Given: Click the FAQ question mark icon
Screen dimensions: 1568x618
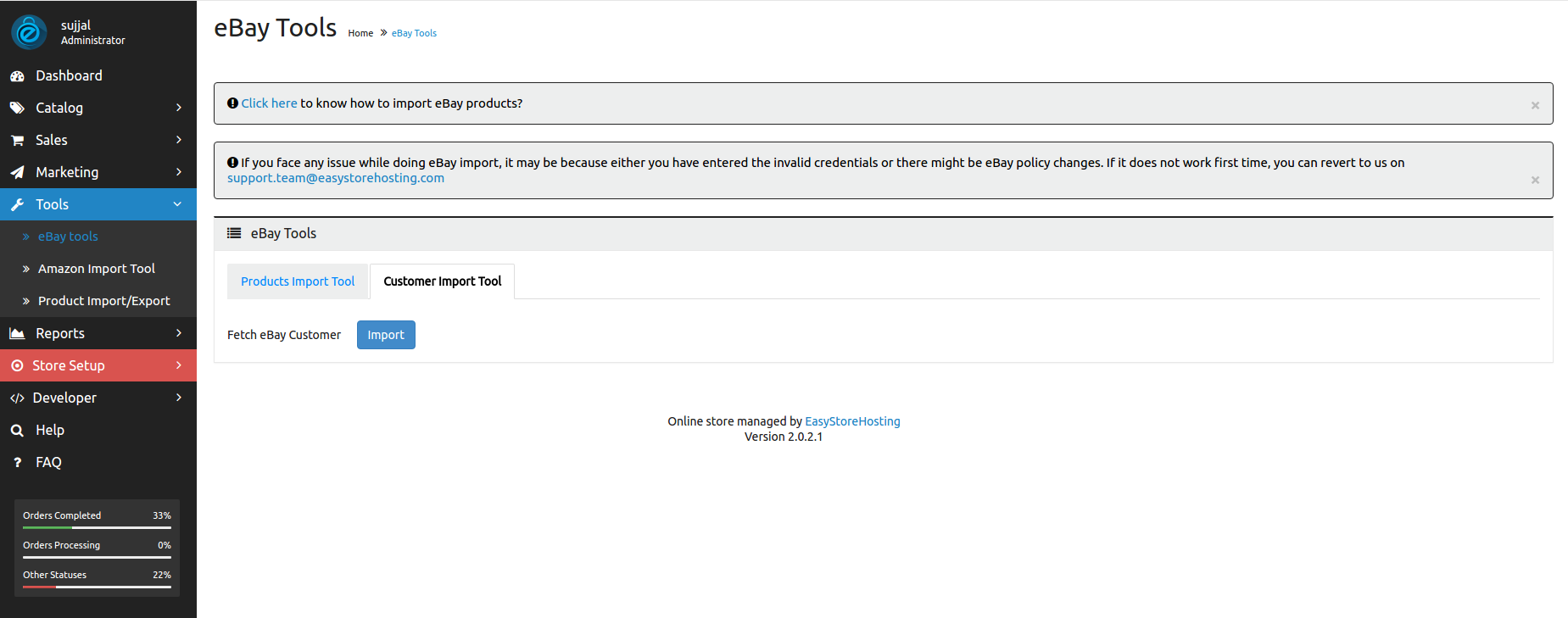Looking at the screenshot, I should pos(17,462).
